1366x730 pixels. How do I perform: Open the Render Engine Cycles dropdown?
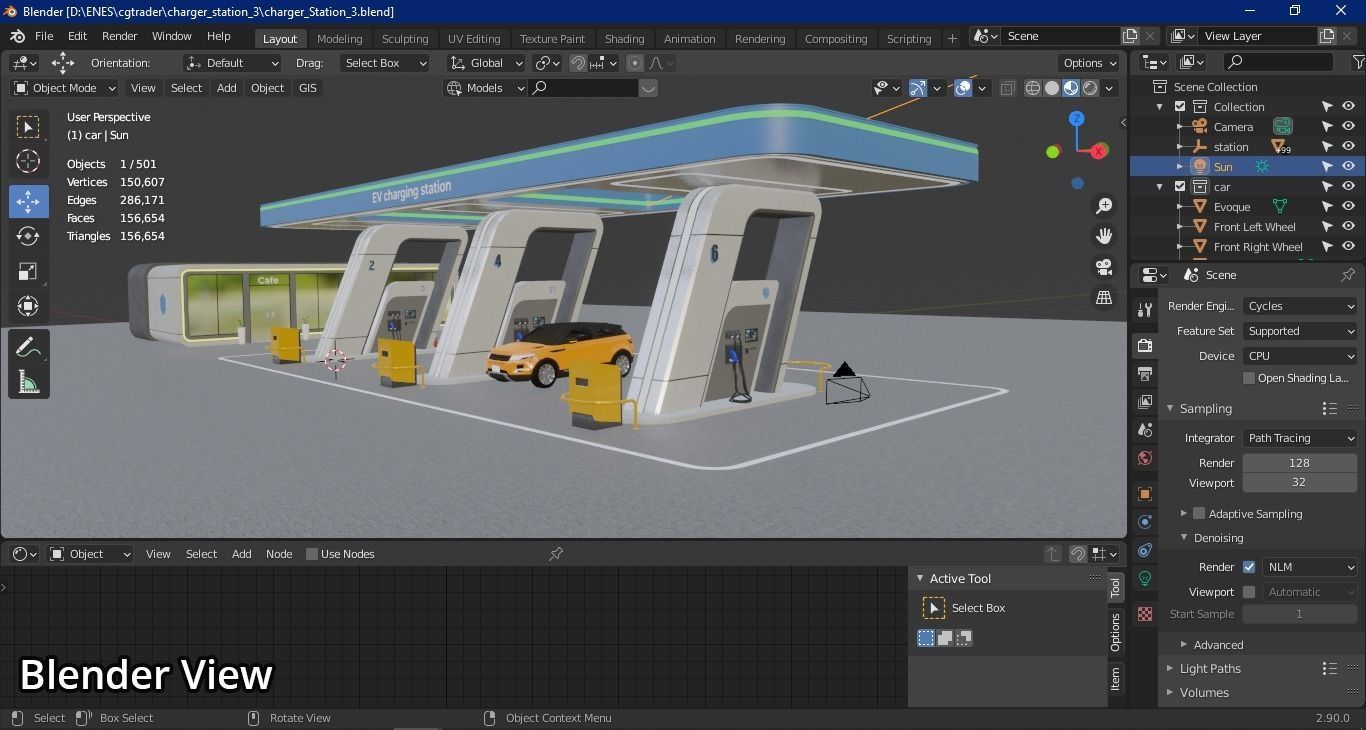point(1300,306)
